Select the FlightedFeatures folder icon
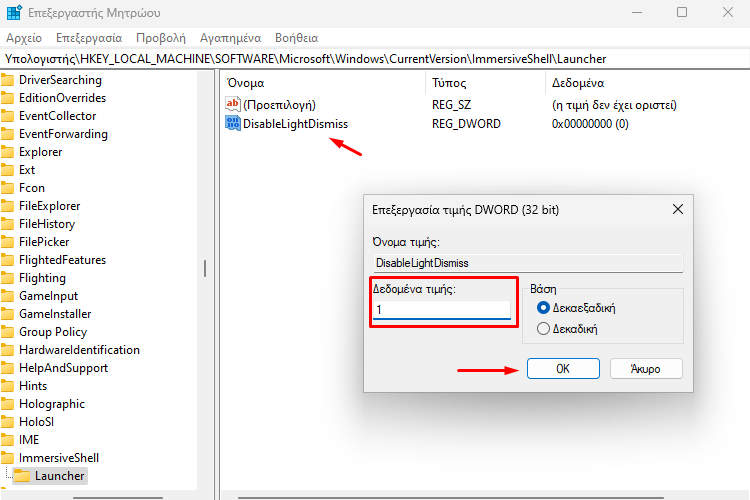Screen dimensions: 750x500 click(x=7, y=260)
